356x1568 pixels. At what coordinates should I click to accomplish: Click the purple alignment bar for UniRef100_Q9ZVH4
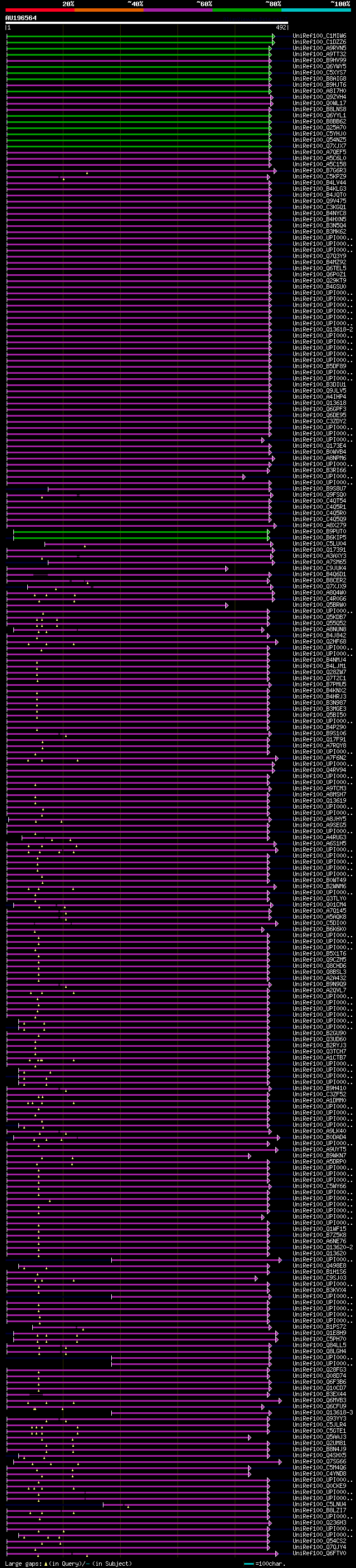[x=140, y=97]
